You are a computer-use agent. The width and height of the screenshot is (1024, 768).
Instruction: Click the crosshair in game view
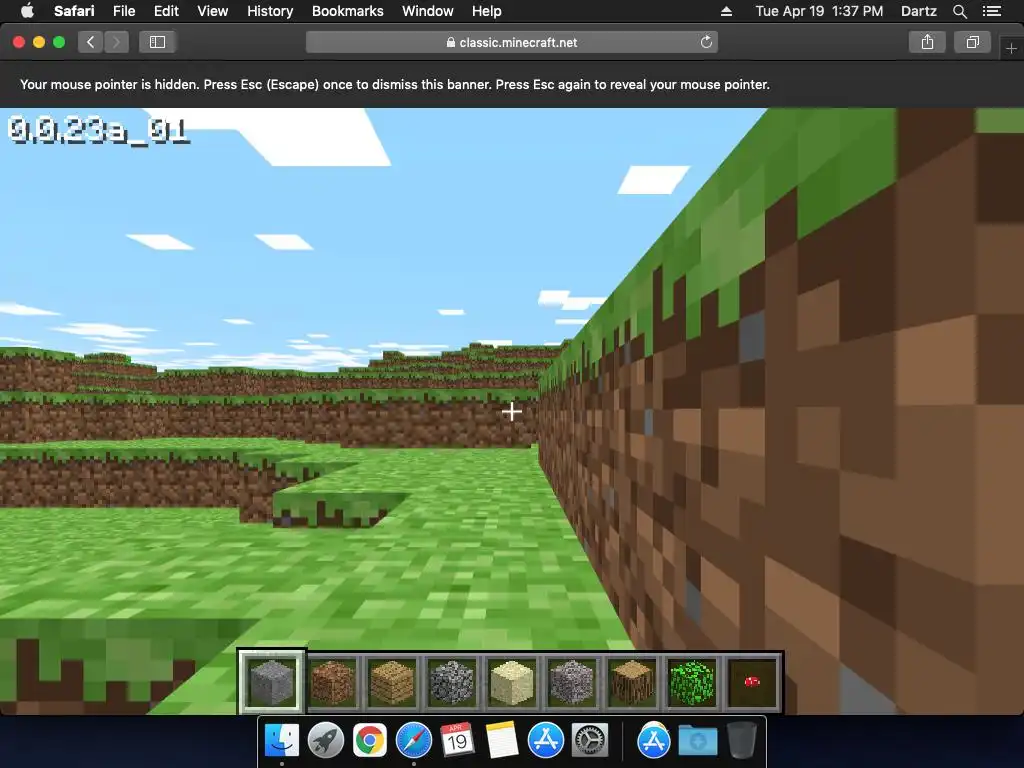click(512, 411)
